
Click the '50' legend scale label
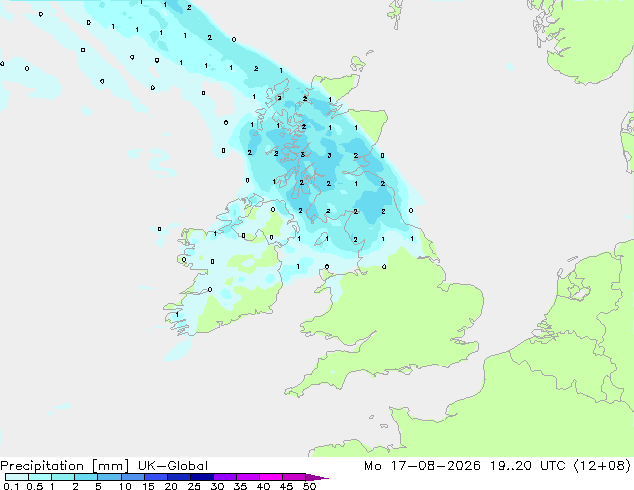[x=309, y=486]
